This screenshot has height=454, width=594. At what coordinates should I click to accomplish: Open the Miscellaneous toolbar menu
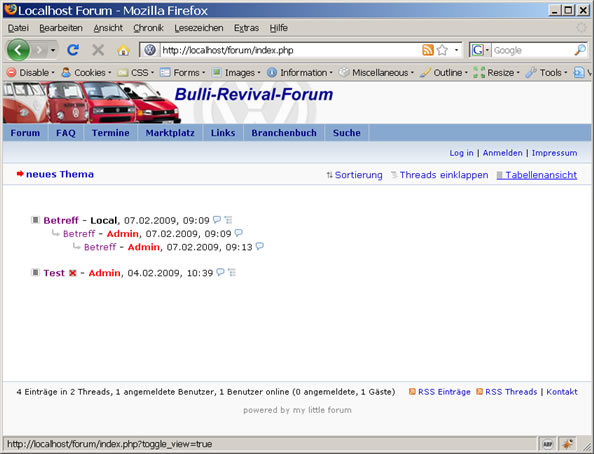point(376,72)
